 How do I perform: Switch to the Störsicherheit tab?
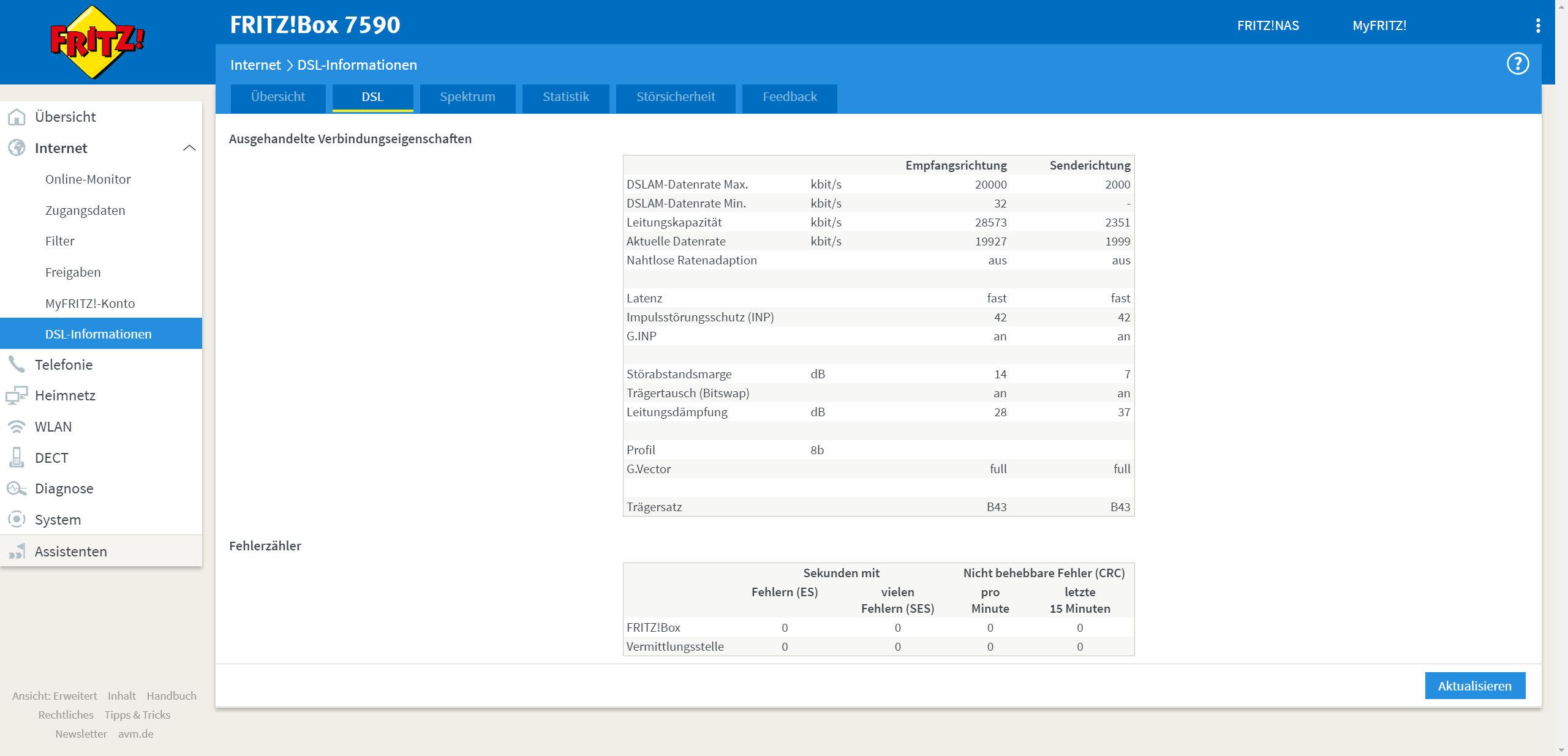675,97
